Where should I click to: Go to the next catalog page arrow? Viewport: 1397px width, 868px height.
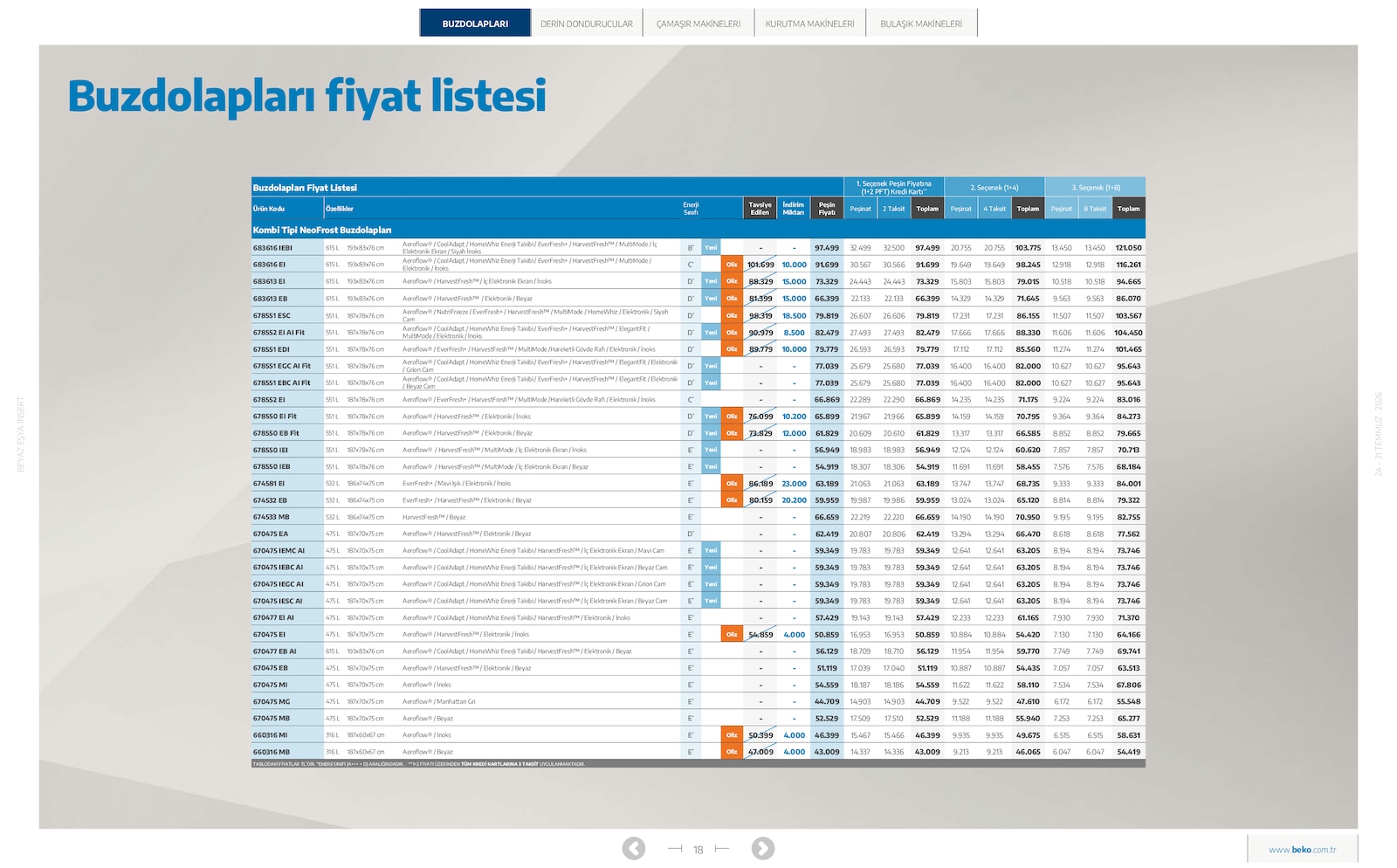tap(763, 848)
